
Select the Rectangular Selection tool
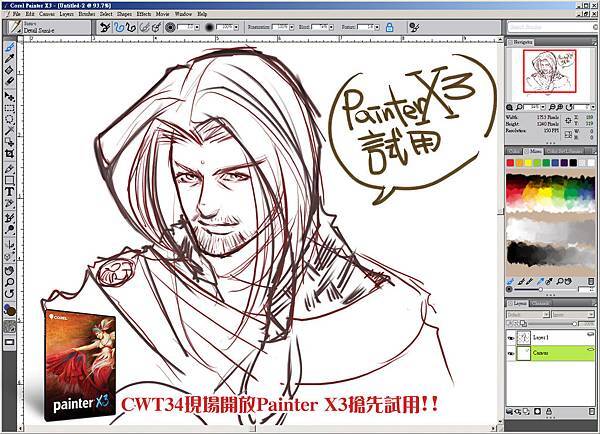[x=10, y=108]
